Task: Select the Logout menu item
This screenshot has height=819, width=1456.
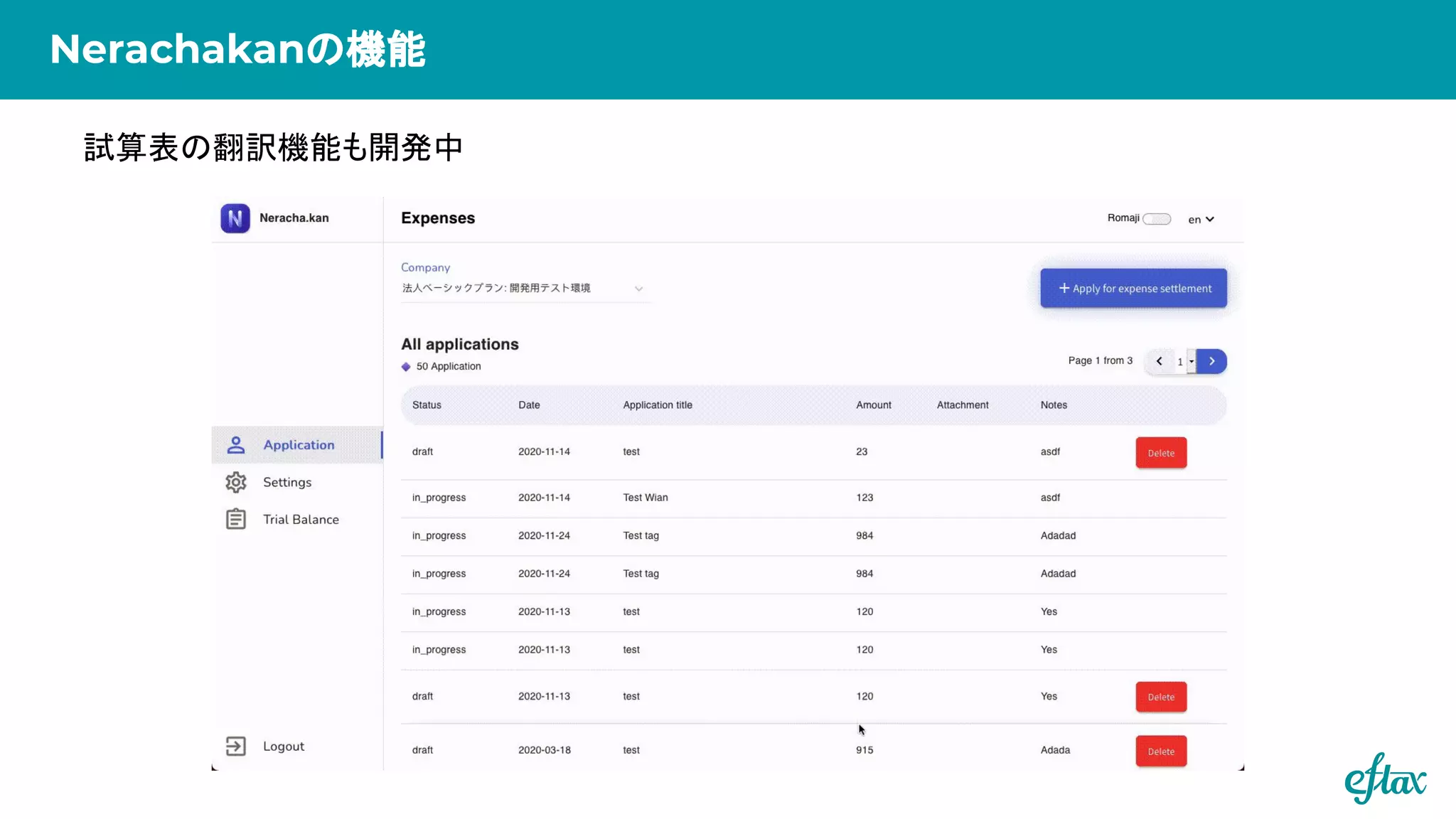Action: [284, 746]
